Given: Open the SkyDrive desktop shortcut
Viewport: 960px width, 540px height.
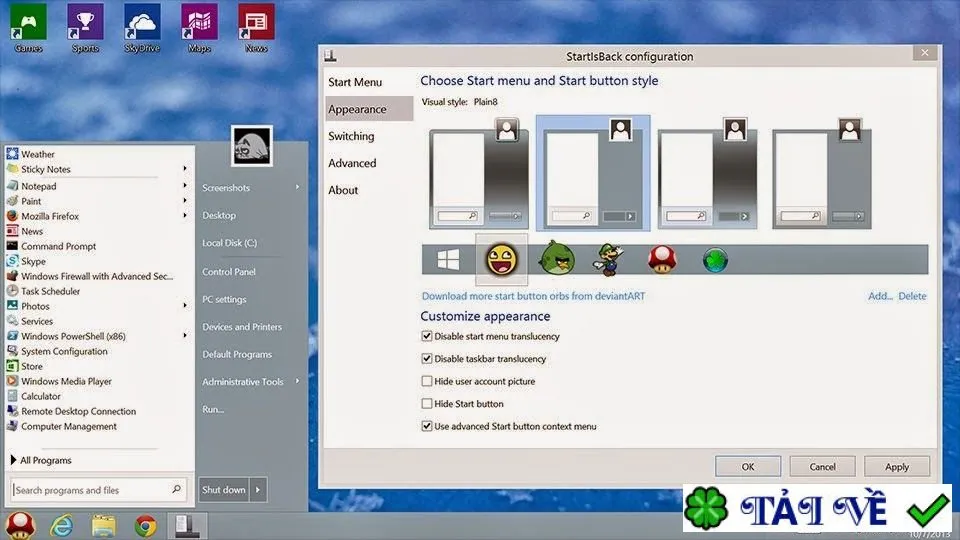Looking at the screenshot, I should [x=142, y=28].
